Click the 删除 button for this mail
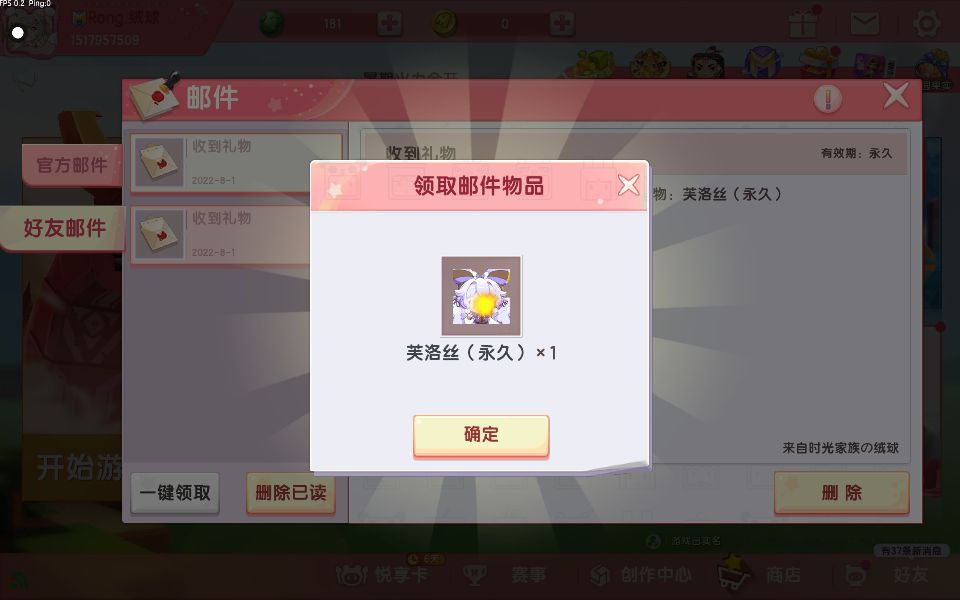Image resolution: width=960 pixels, height=600 pixels. [x=842, y=492]
